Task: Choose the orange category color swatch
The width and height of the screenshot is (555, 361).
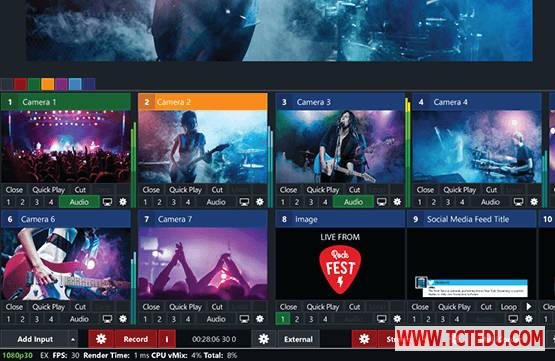Action: pyautogui.click(x=48, y=84)
